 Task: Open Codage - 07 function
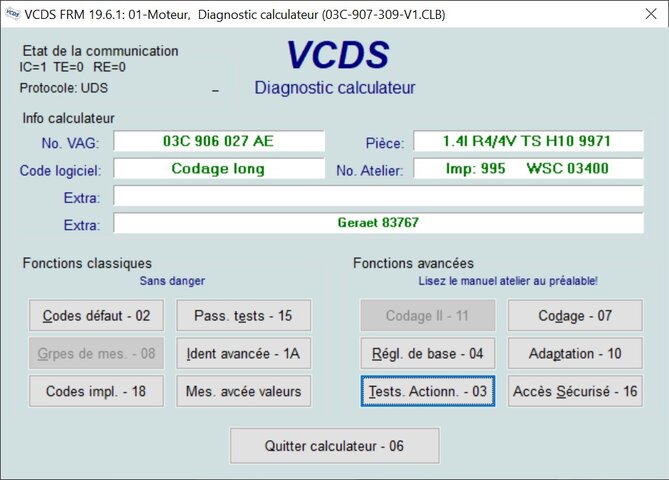575,315
